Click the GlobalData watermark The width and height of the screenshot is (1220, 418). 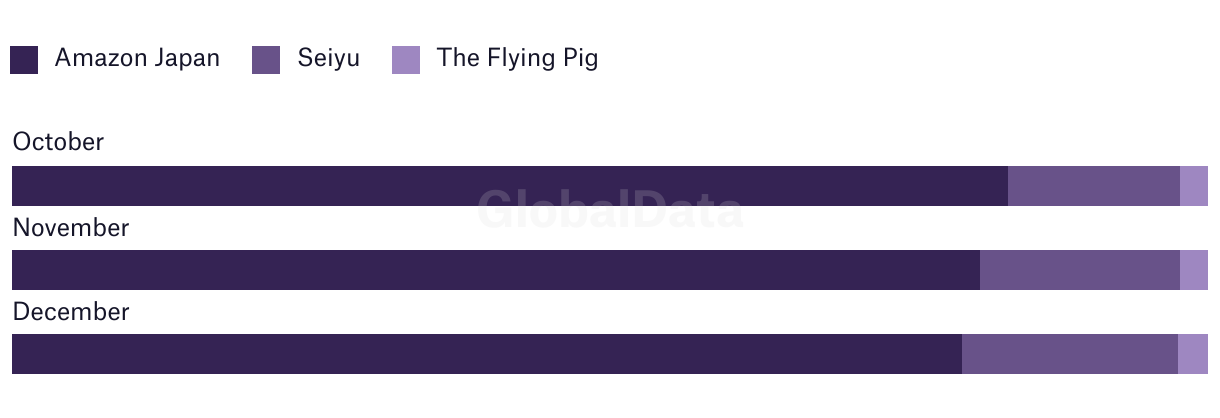click(610, 210)
